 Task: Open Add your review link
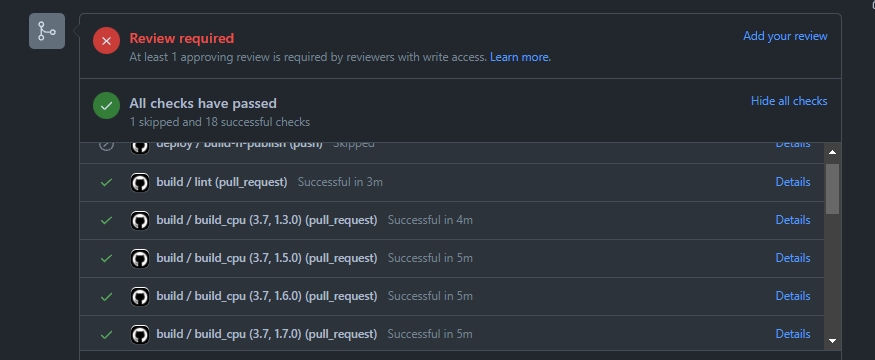pos(785,36)
